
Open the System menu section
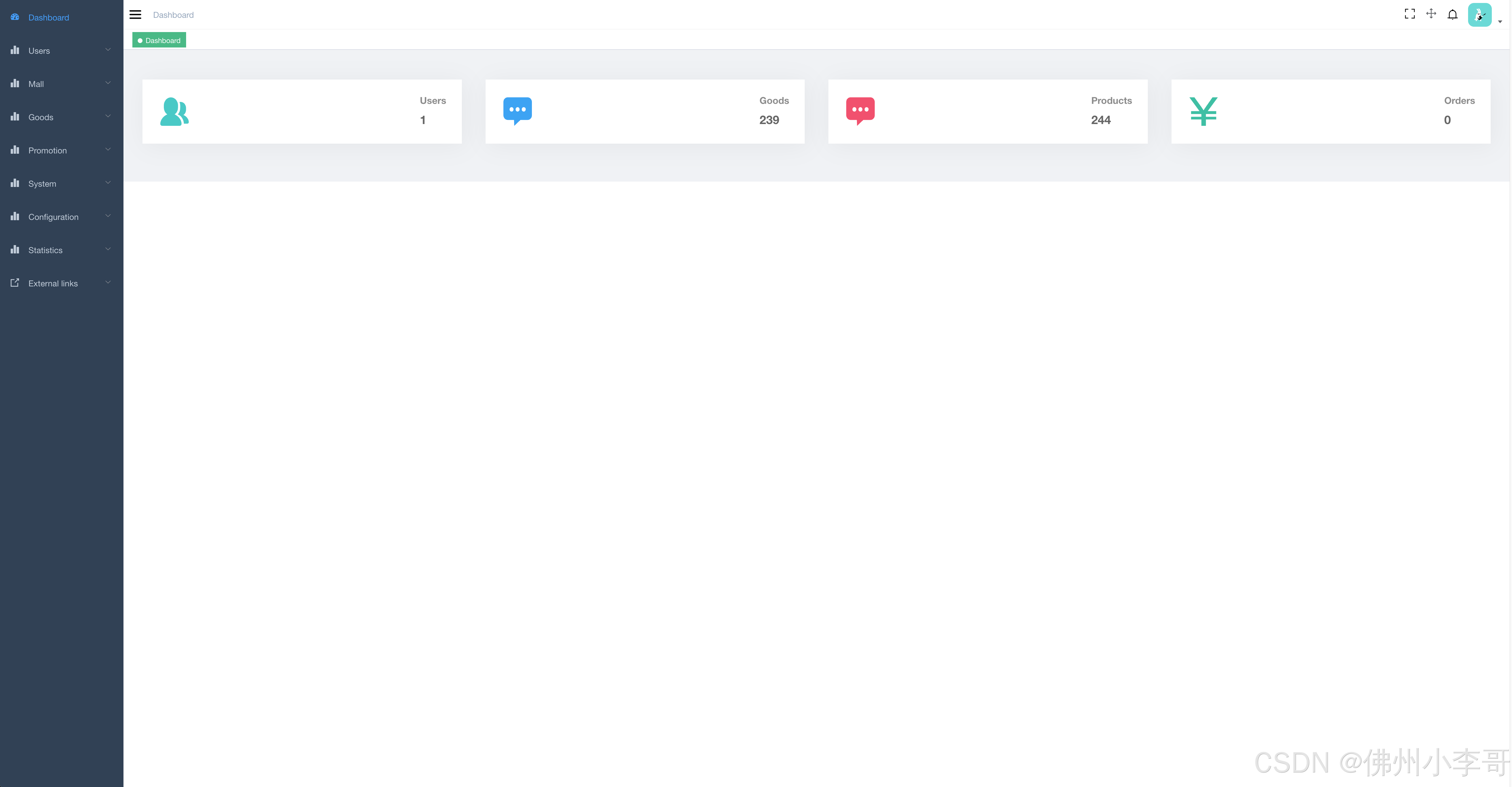(42, 184)
